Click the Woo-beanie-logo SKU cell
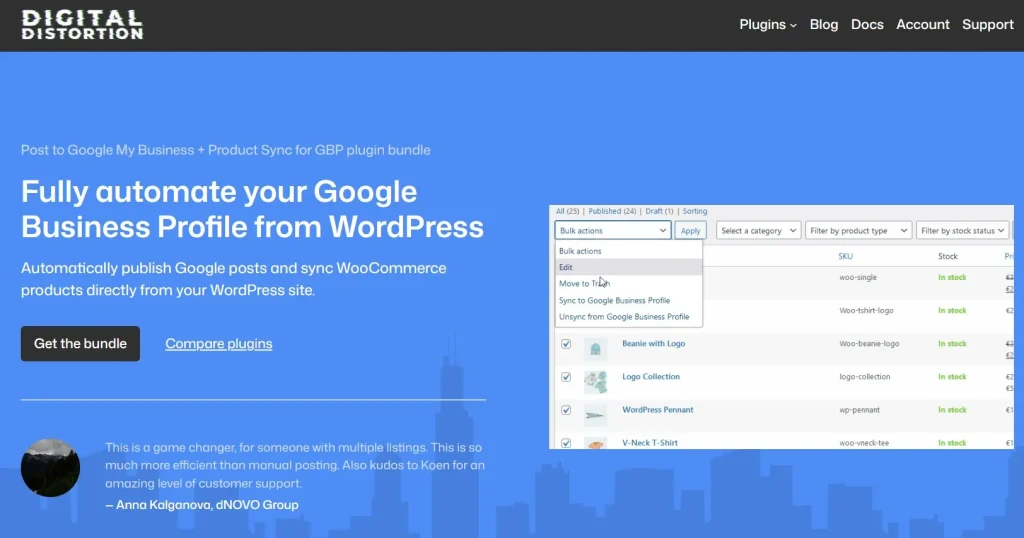This screenshot has height=538, width=1024. [x=869, y=343]
